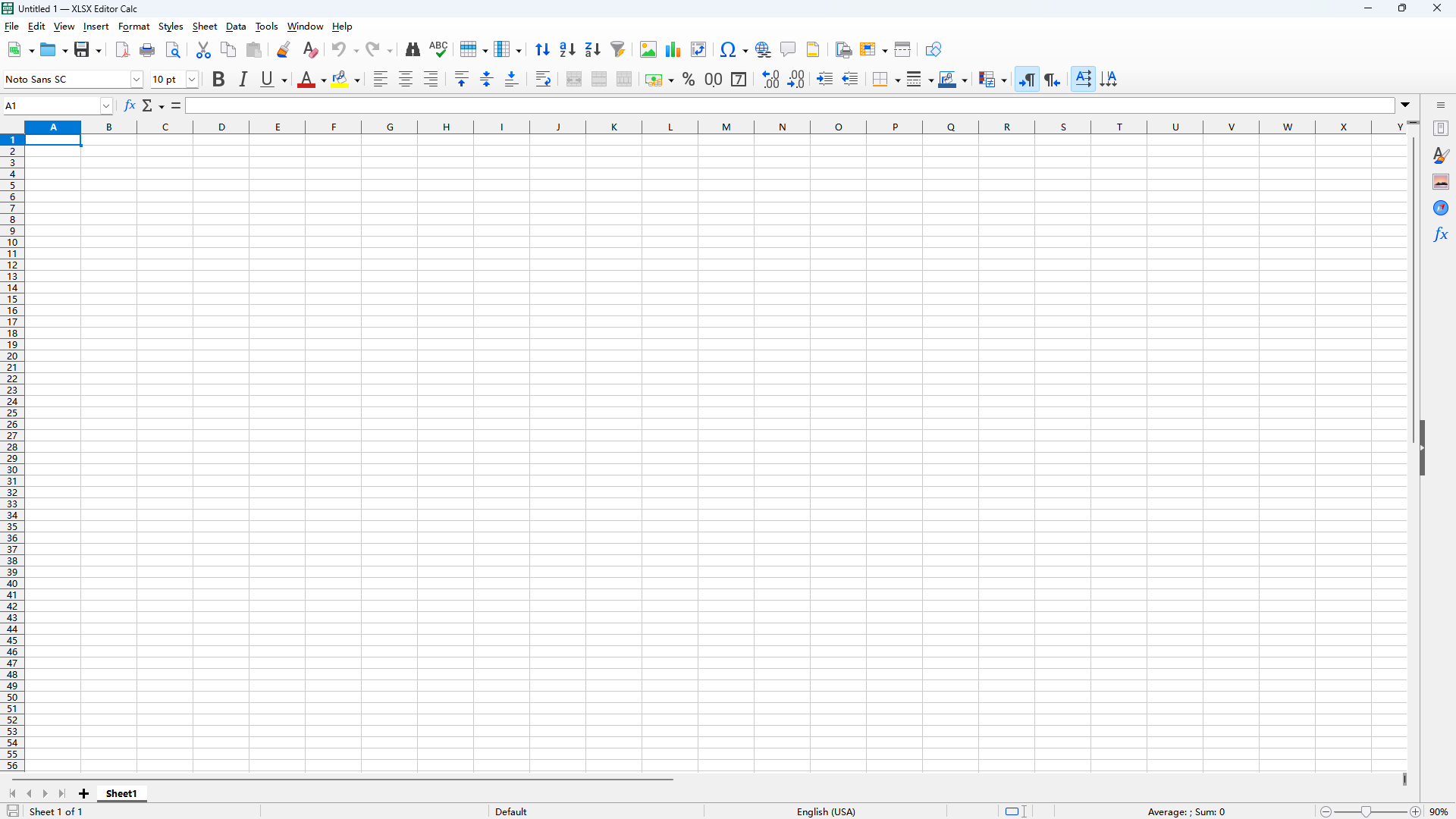Image resolution: width=1456 pixels, height=819 pixels.
Task: Open the Data menu
Action: [236, 27]
